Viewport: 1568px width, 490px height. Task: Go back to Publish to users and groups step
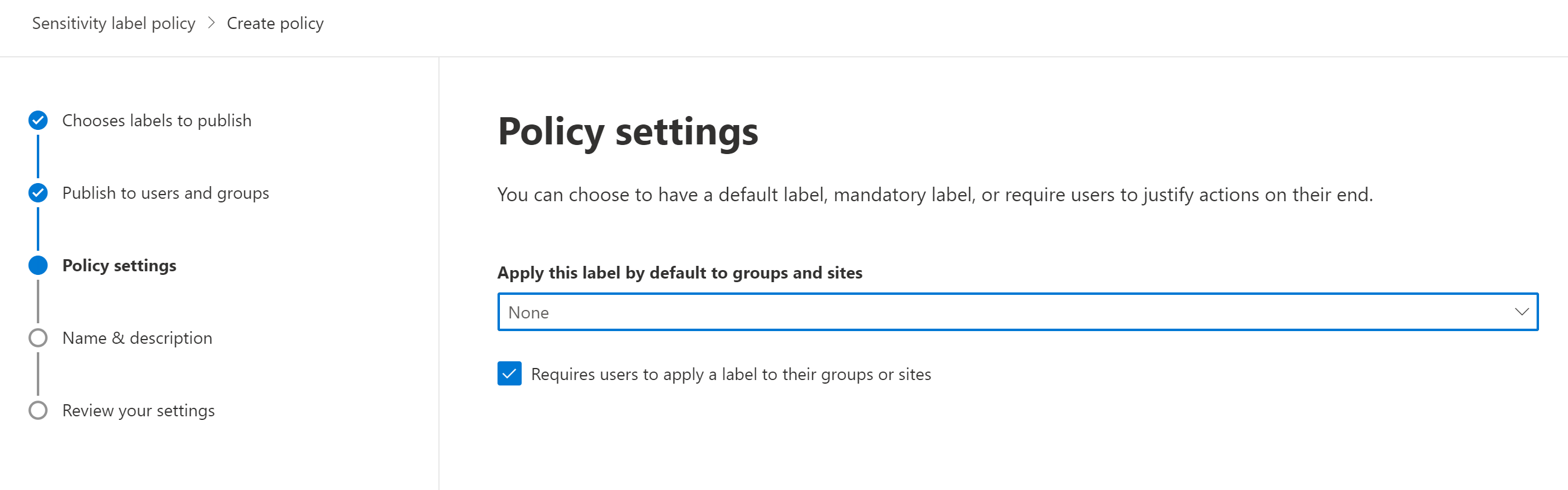(x=165, y=193)
